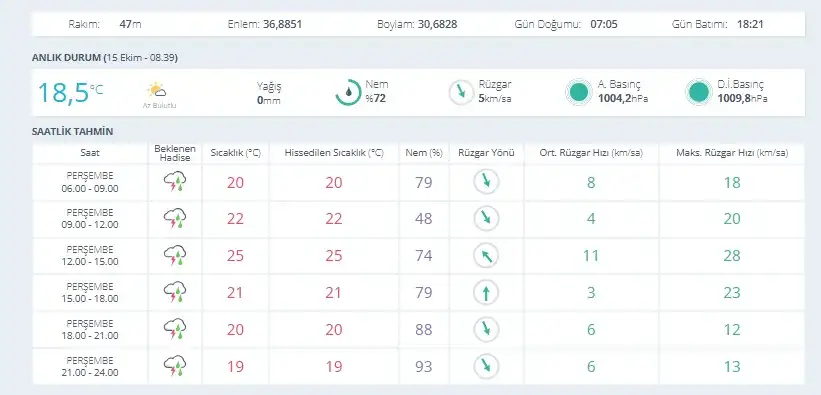Click humidity value 48 in the 09.00 - 12.00 row

tap(424, 218)
